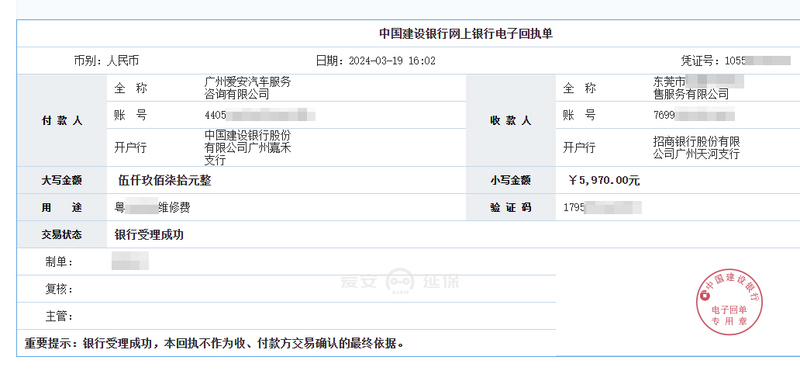This screenshot has width=800, height=381.
Task: Click the 大写金额 label cell
Action: click(x=62, y=180)
